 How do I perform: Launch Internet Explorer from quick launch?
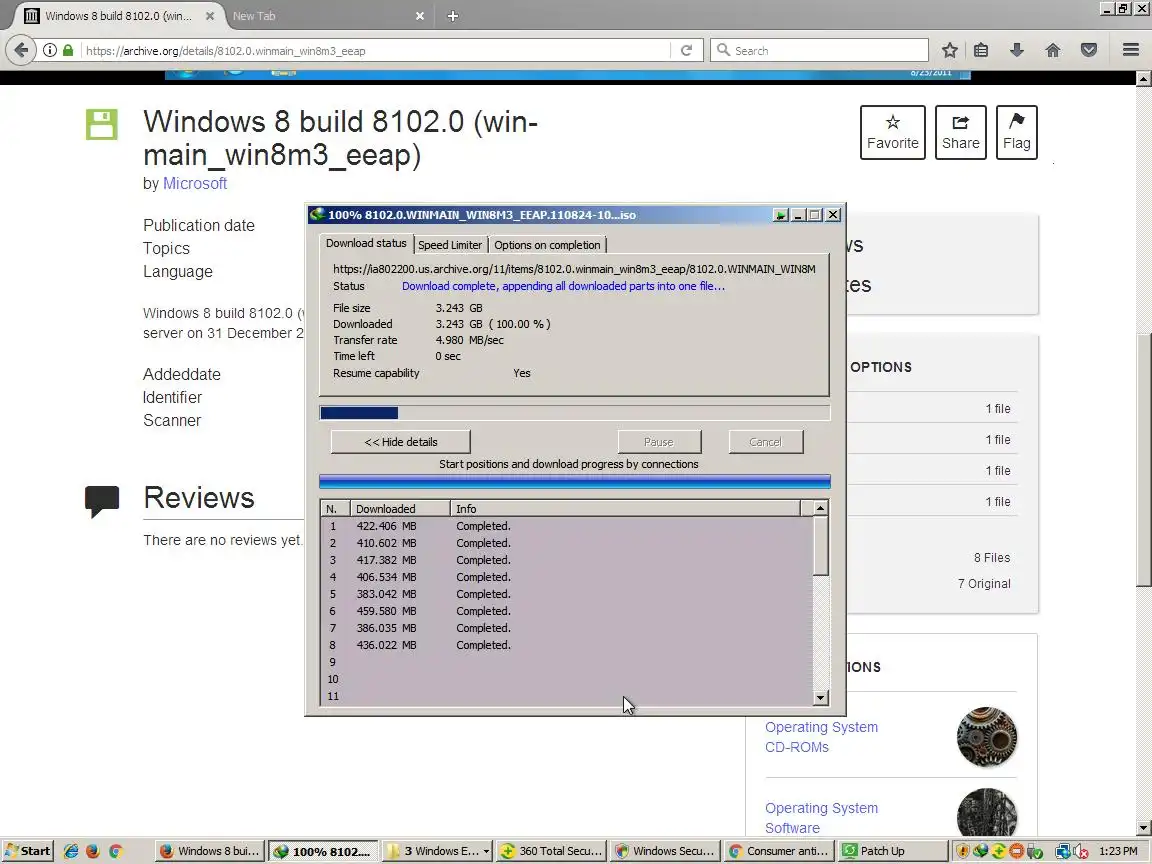click(71, 851)
